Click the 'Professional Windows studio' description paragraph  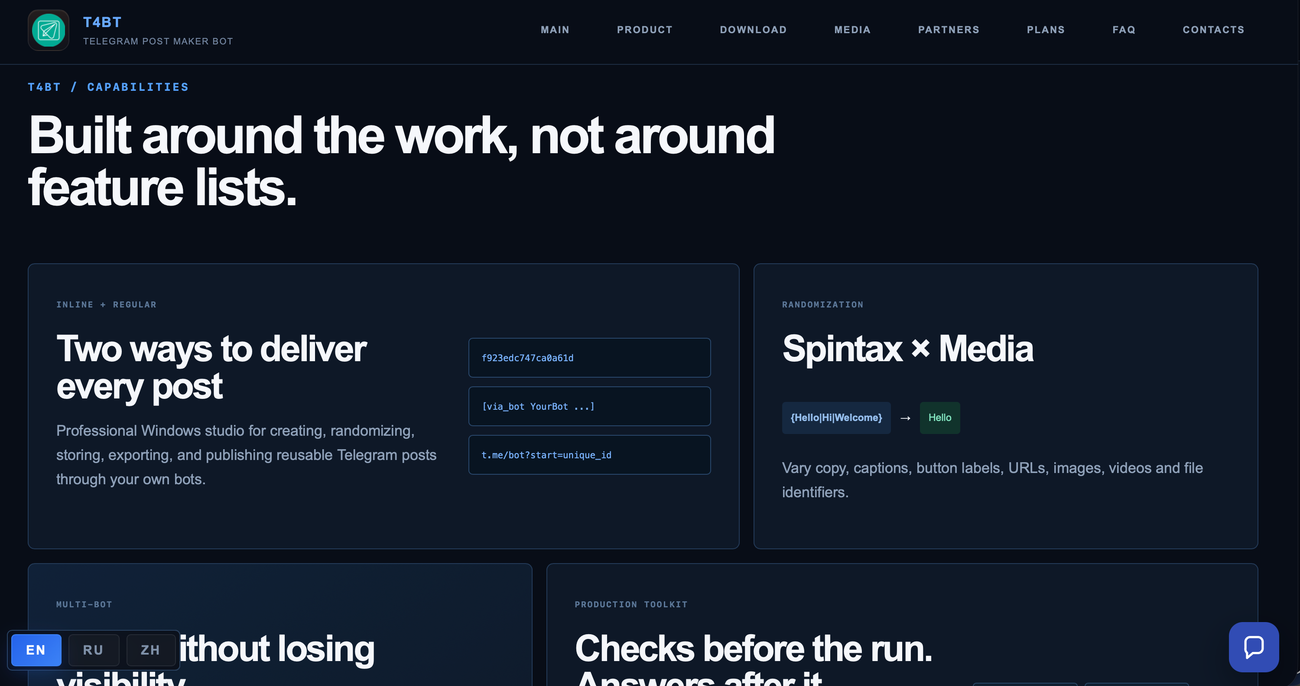click(246, 455)
